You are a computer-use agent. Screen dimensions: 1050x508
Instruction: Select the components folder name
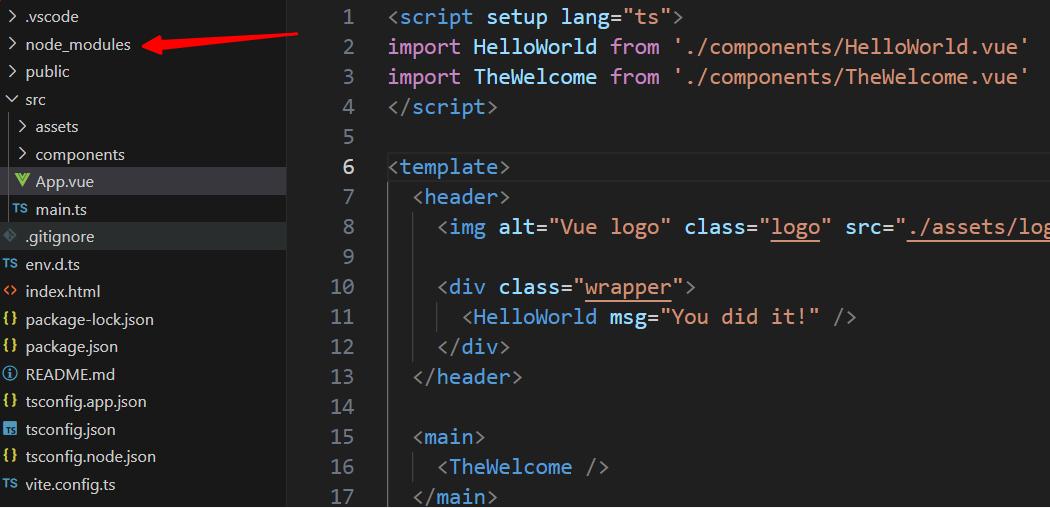pyautogui.click(x=80, y=155)
